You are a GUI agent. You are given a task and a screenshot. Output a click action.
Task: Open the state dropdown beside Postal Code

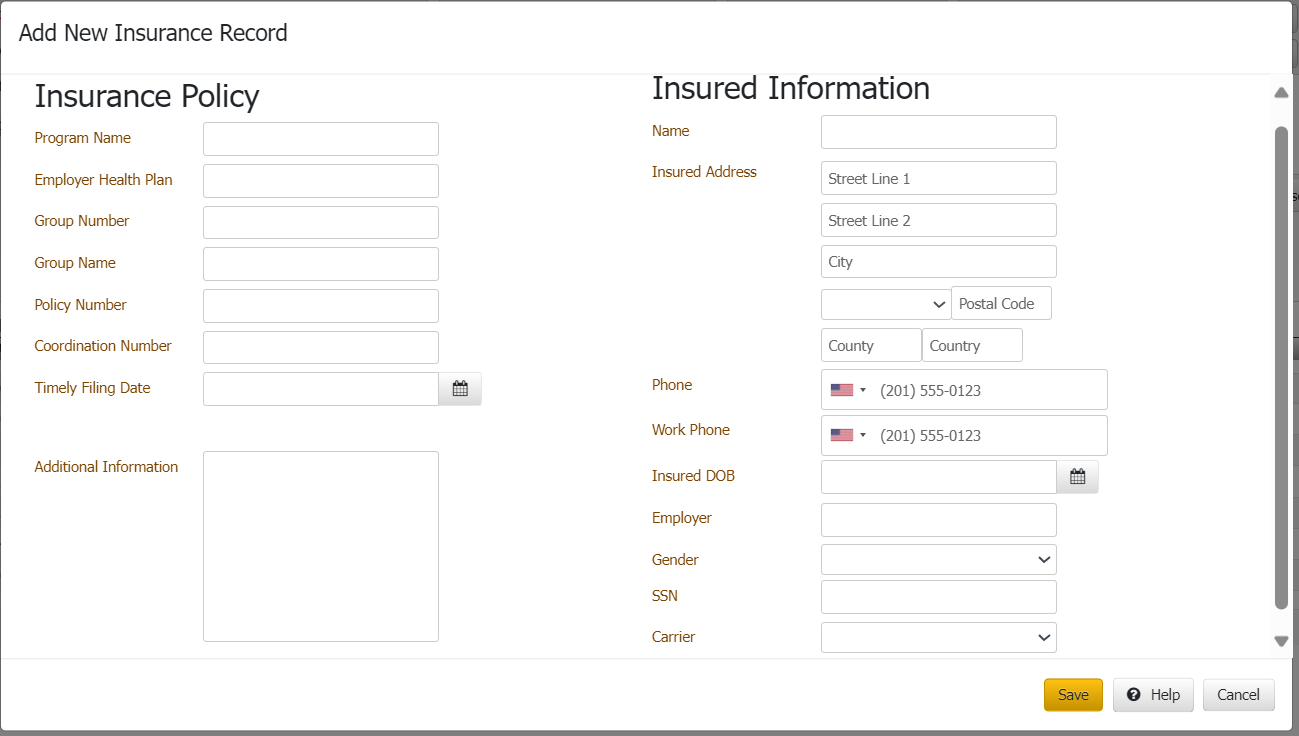coord(885,304)
